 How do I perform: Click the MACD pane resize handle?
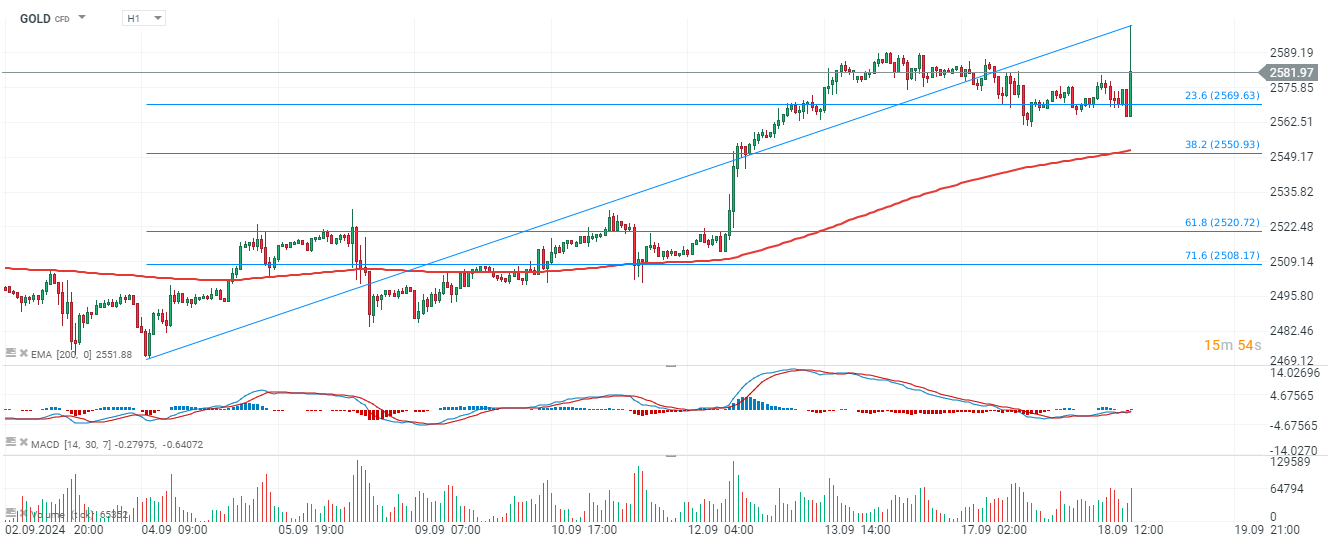(x=671, y=366)
